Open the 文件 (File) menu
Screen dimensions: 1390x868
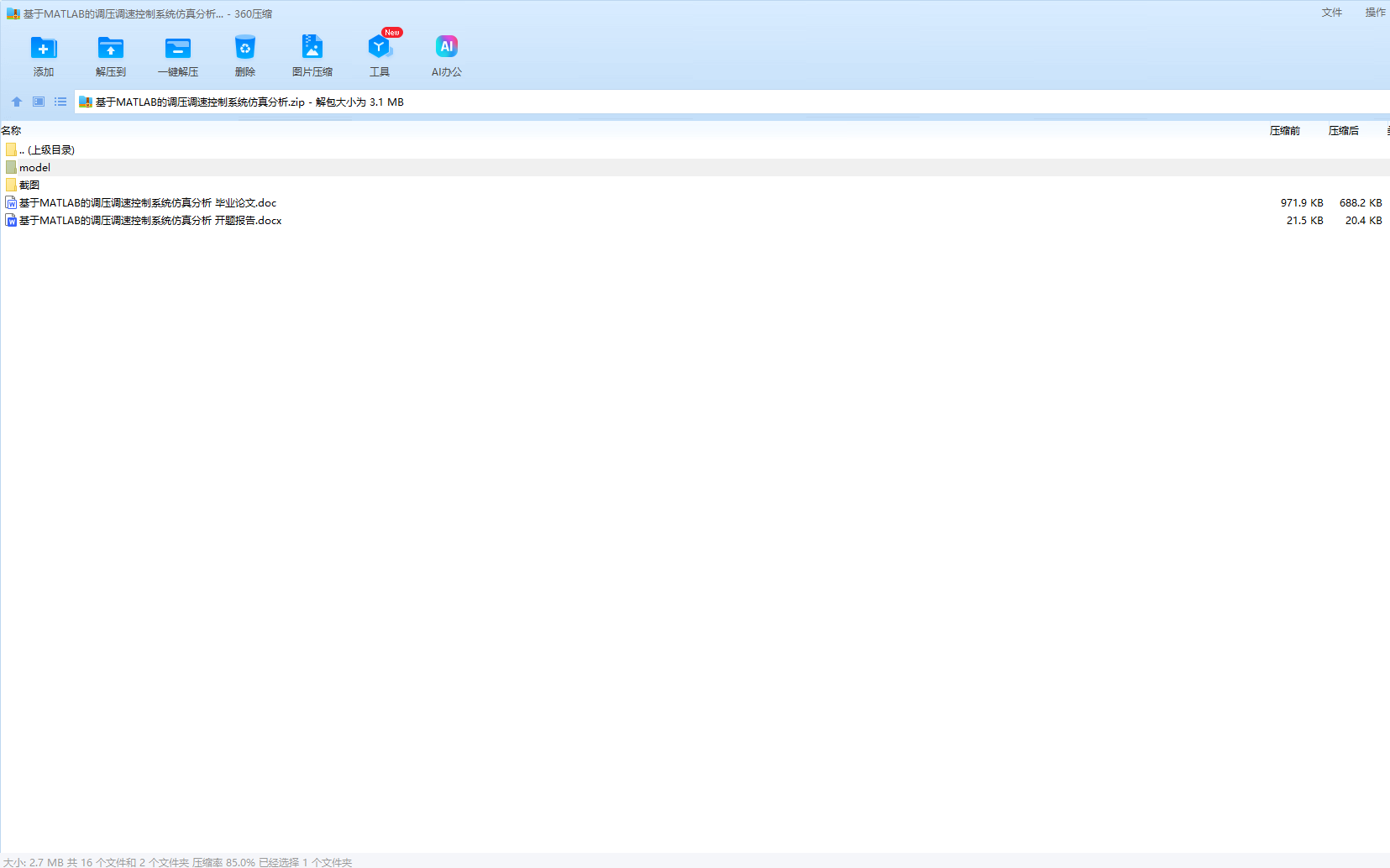coord(1332,13)
